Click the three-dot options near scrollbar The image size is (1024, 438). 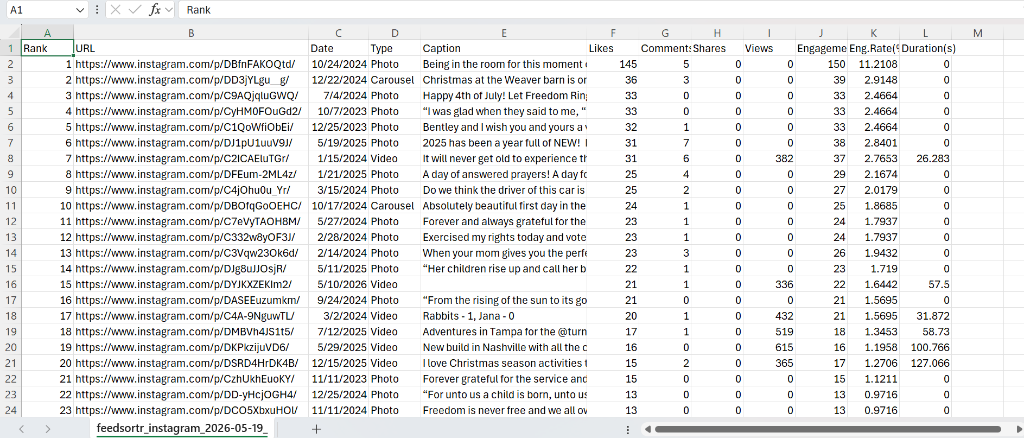click(x=628, y=429)
